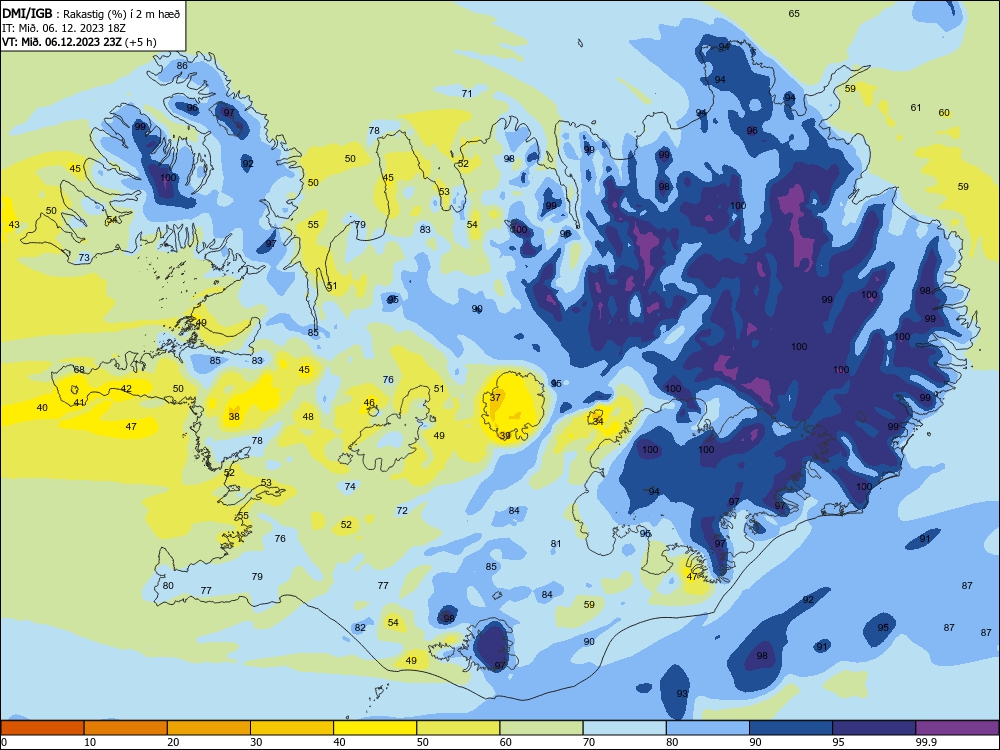Click the bright yellow 40–50 legend swatch
The width and height of the screenshot is (1000, 750).
[x=375, y=728]
